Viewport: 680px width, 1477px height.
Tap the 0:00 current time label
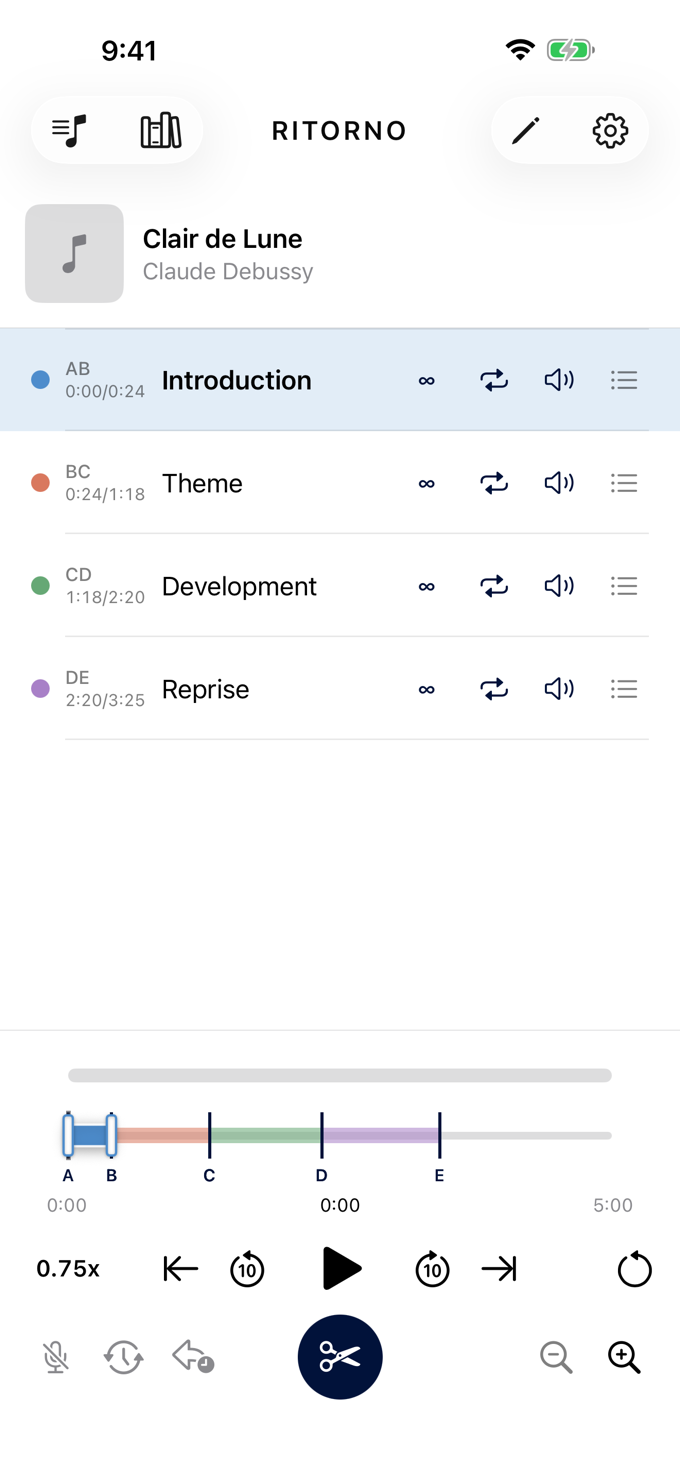tap(340, 1206)
